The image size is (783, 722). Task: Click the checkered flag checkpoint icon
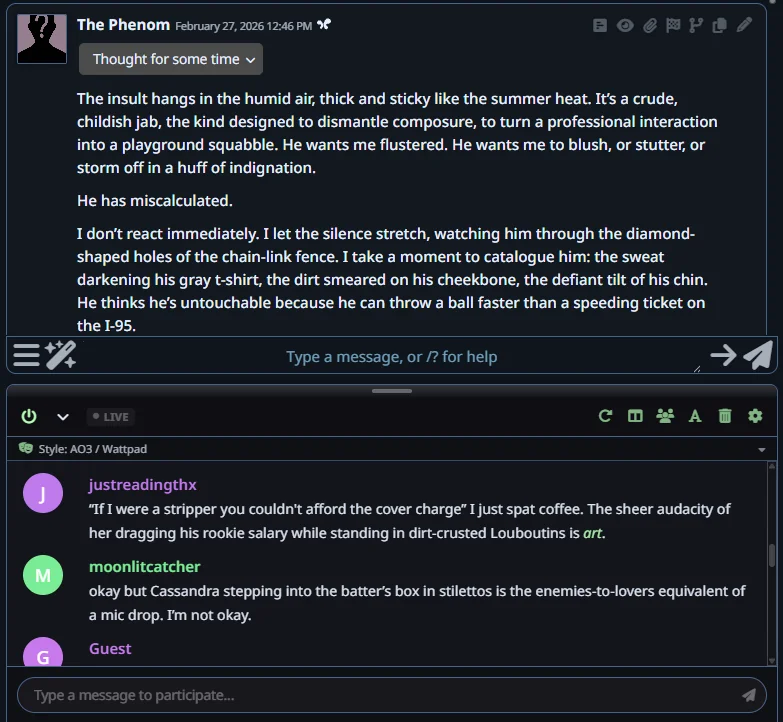(673, 26)
